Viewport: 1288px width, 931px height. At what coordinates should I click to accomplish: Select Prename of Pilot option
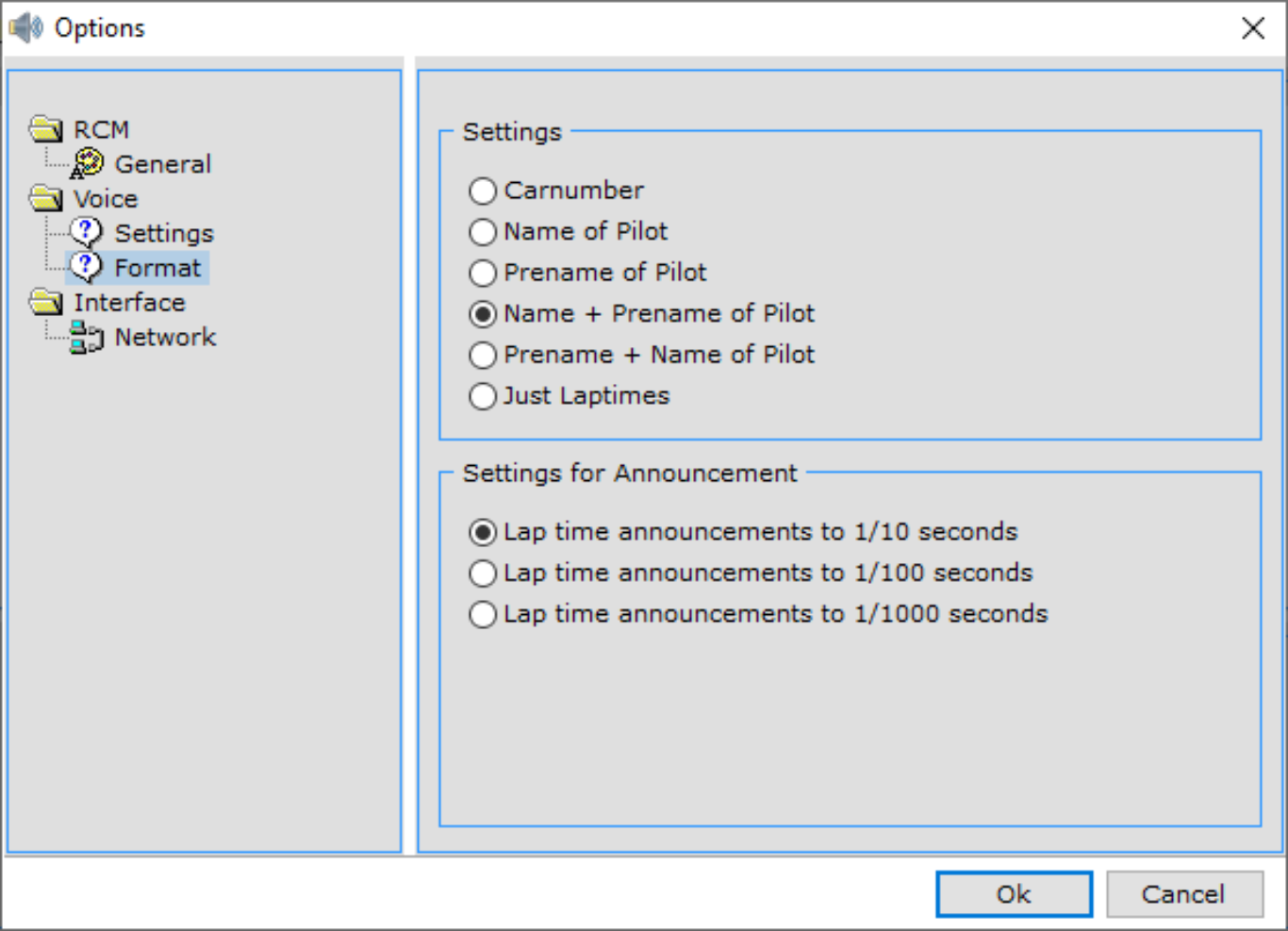pos(483,273)
